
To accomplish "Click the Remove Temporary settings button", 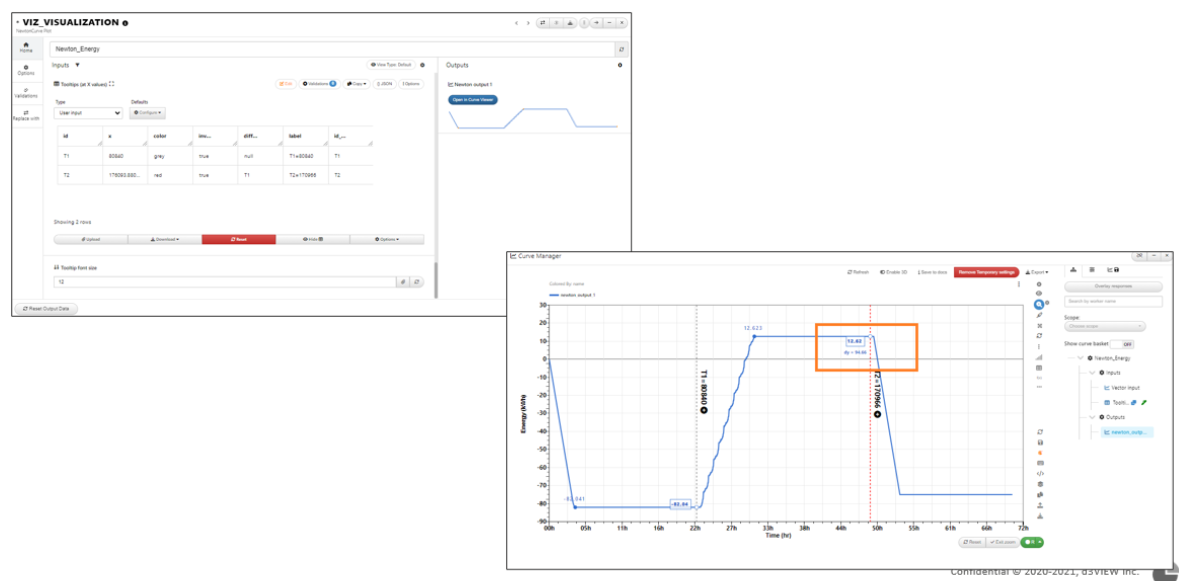I will point(986,272).
